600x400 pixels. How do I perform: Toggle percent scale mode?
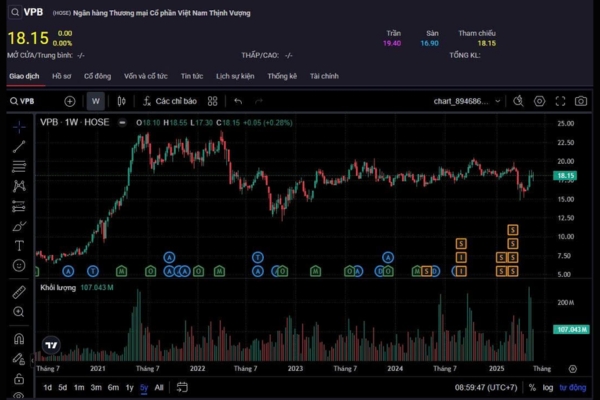tap(532, 388)
